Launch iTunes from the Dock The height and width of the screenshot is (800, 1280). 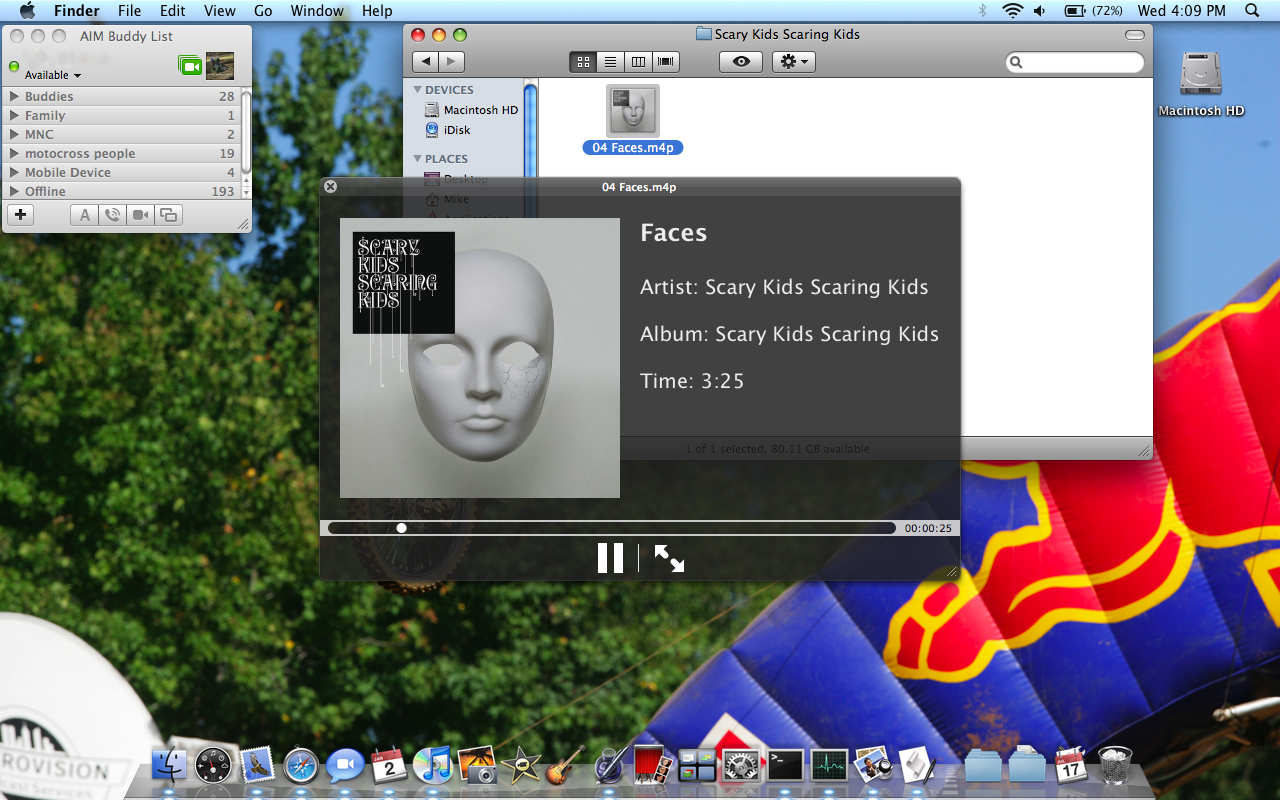[x=432, y=766]
